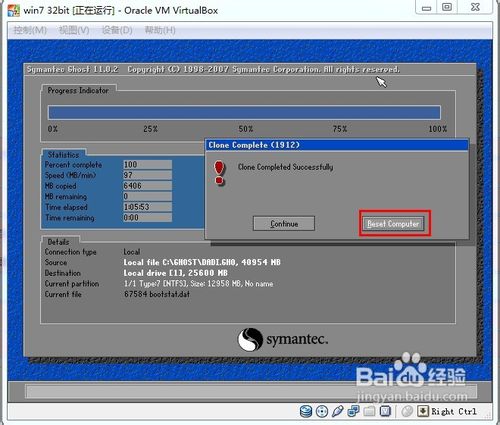Click the network adapters status icon

point(353,411)
